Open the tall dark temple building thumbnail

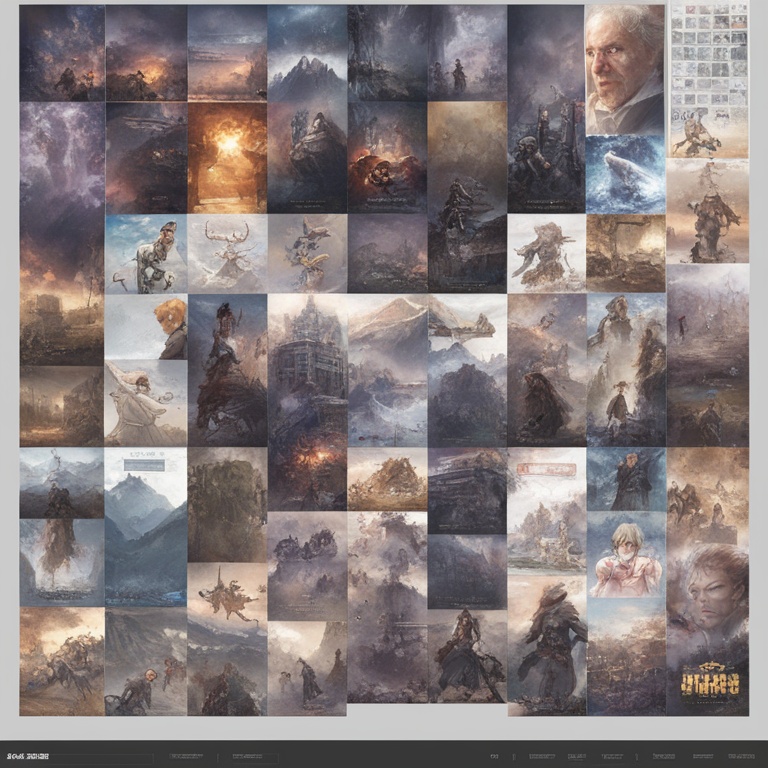click(x=307, y=364)
